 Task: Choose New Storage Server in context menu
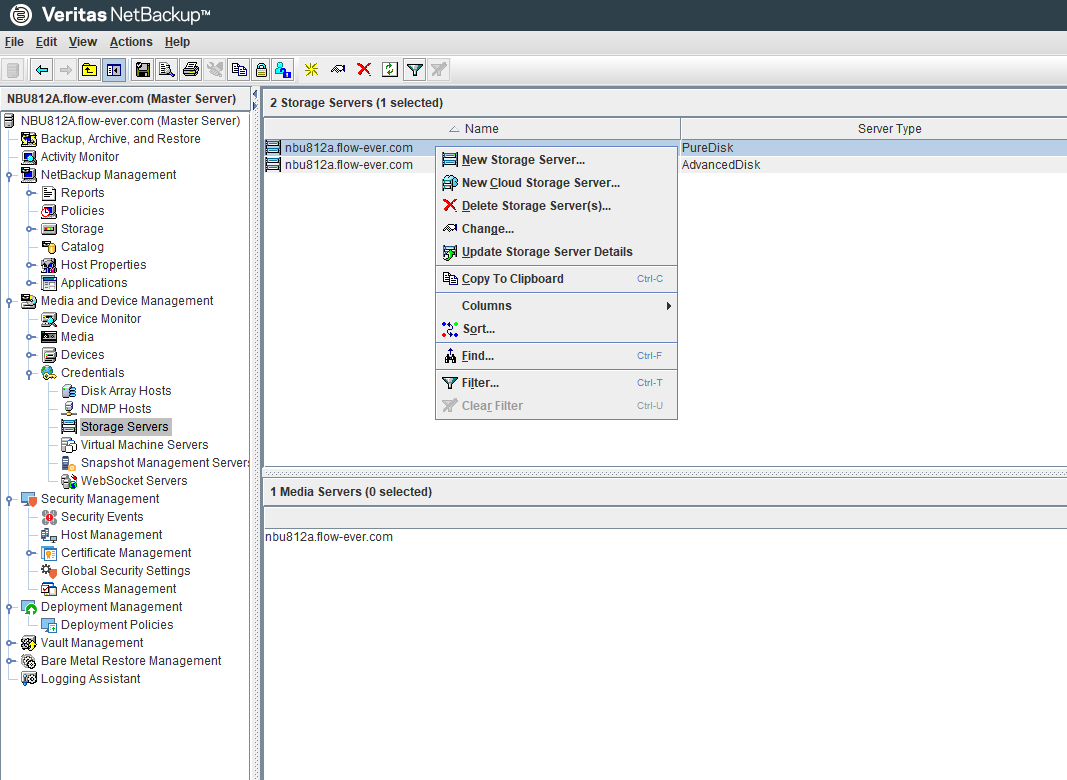point(556,160)
